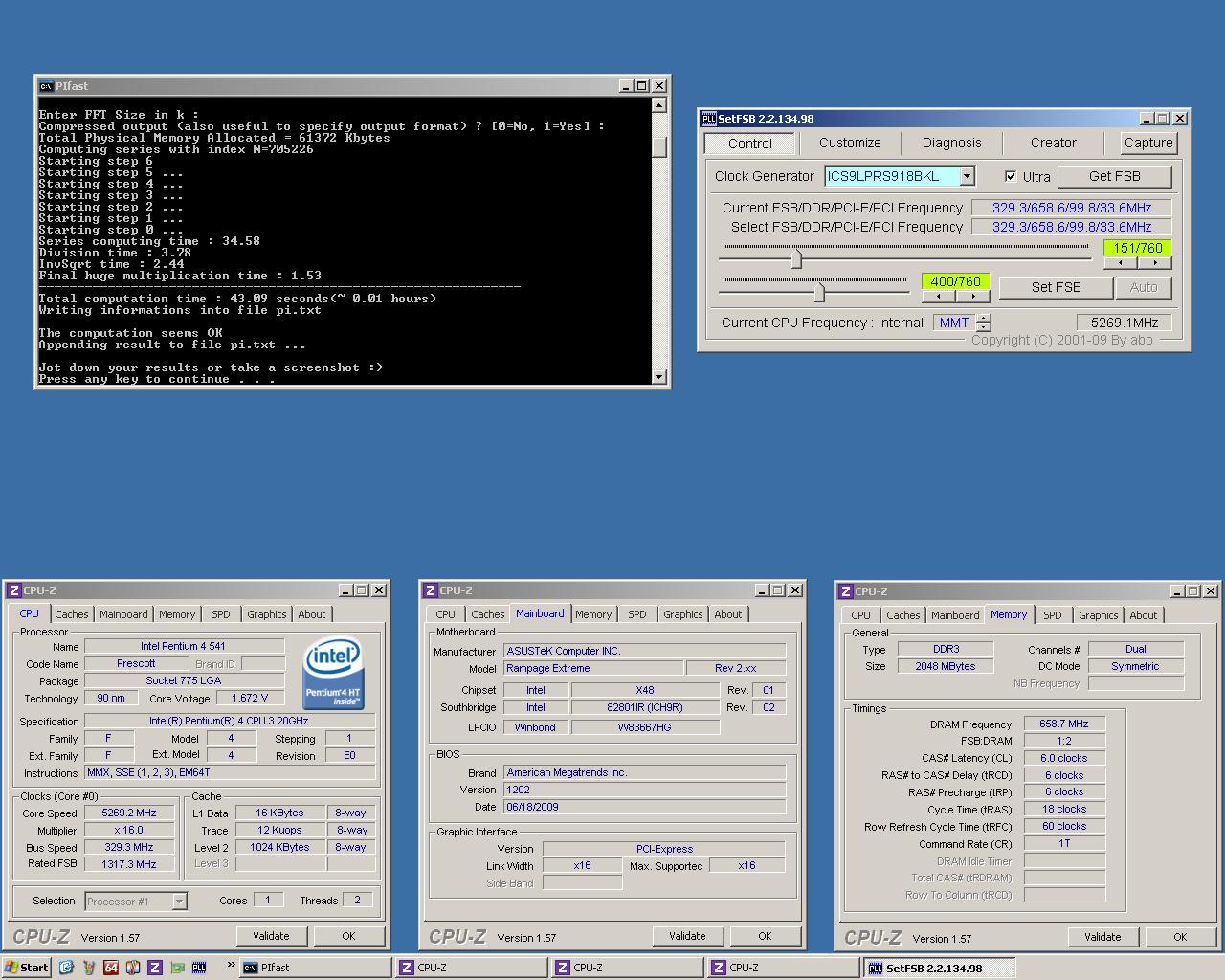The width and height of the screenshot is (1225, 980).
Task: Click the Z title icon of the Mainboard CPU-Z window
Action: pos(431,590)
